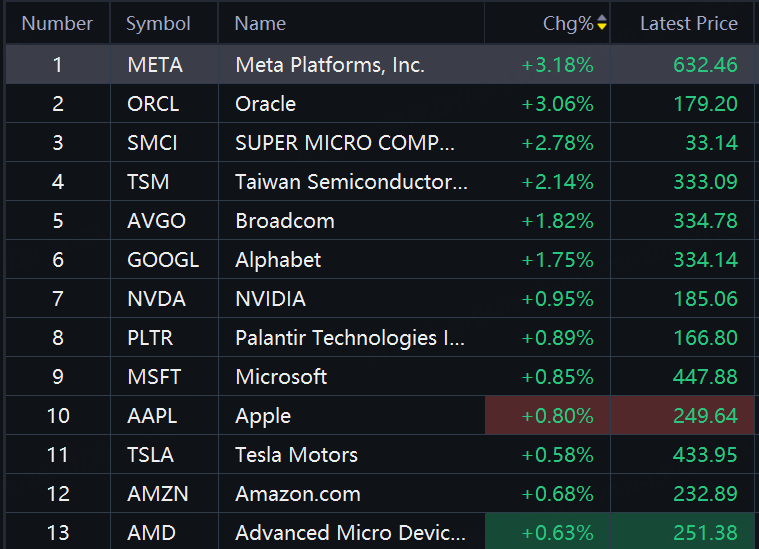Open the Amazon.com stock name

pyautogui.click(x=298, y=494)
